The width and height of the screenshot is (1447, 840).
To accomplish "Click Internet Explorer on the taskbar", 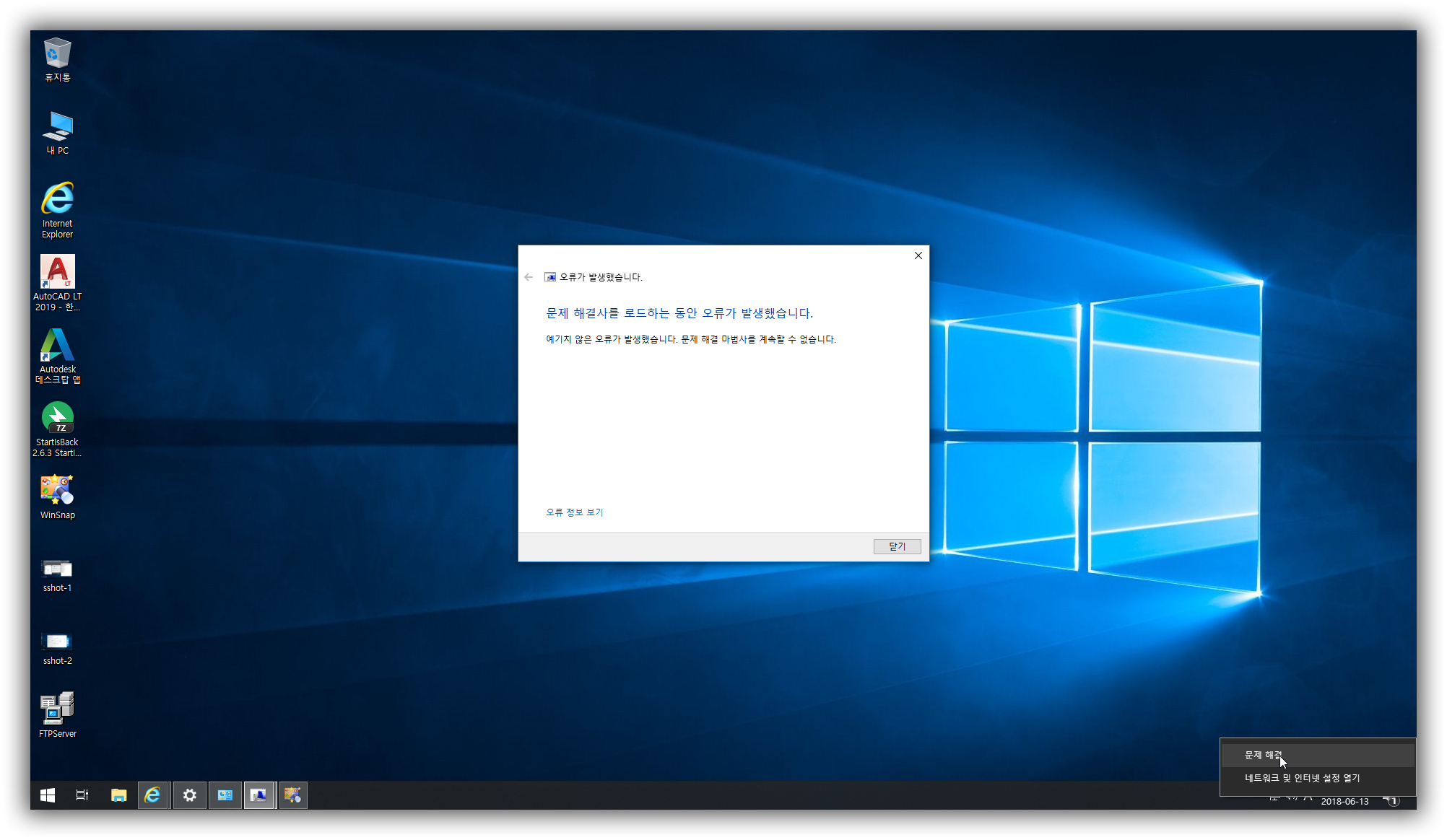I will tap(152, 795).
